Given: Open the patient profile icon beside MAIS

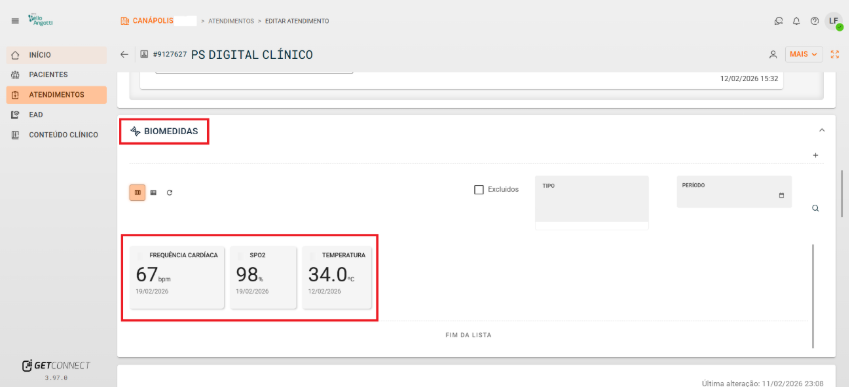Looking at the screenshot, I should (x=773, y=55).
